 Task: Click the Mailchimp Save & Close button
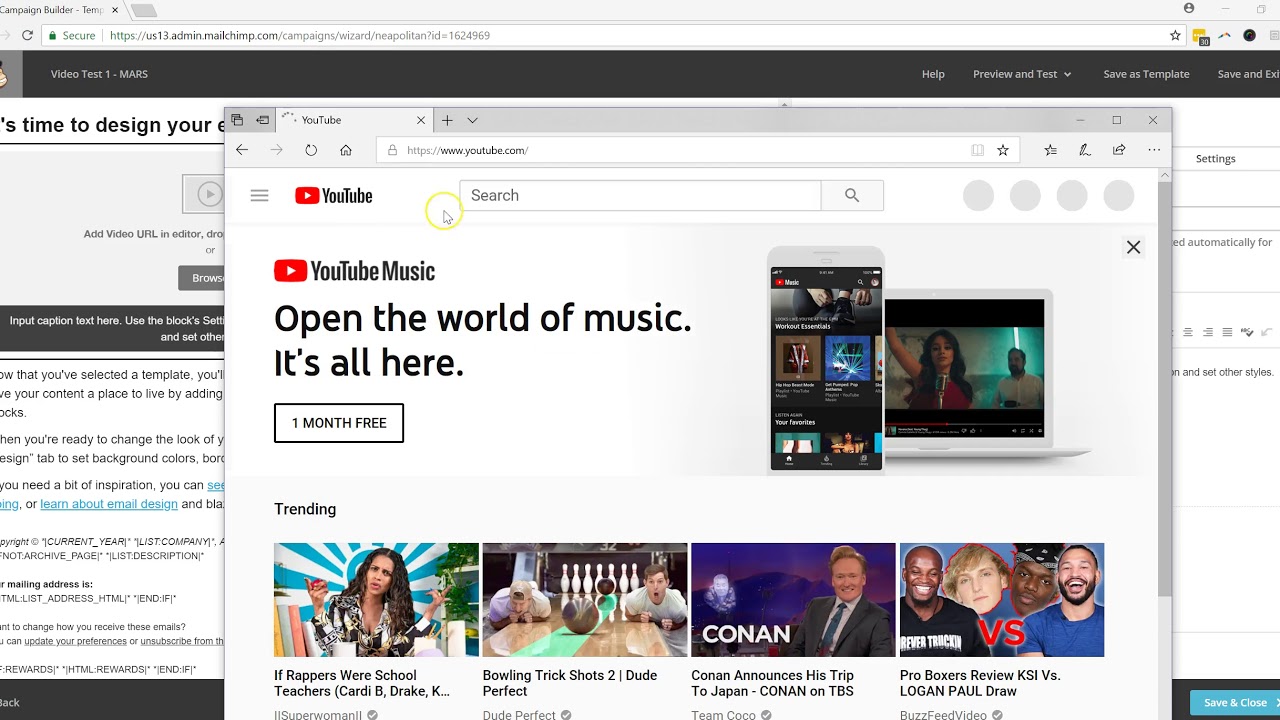click(1235, 703)
